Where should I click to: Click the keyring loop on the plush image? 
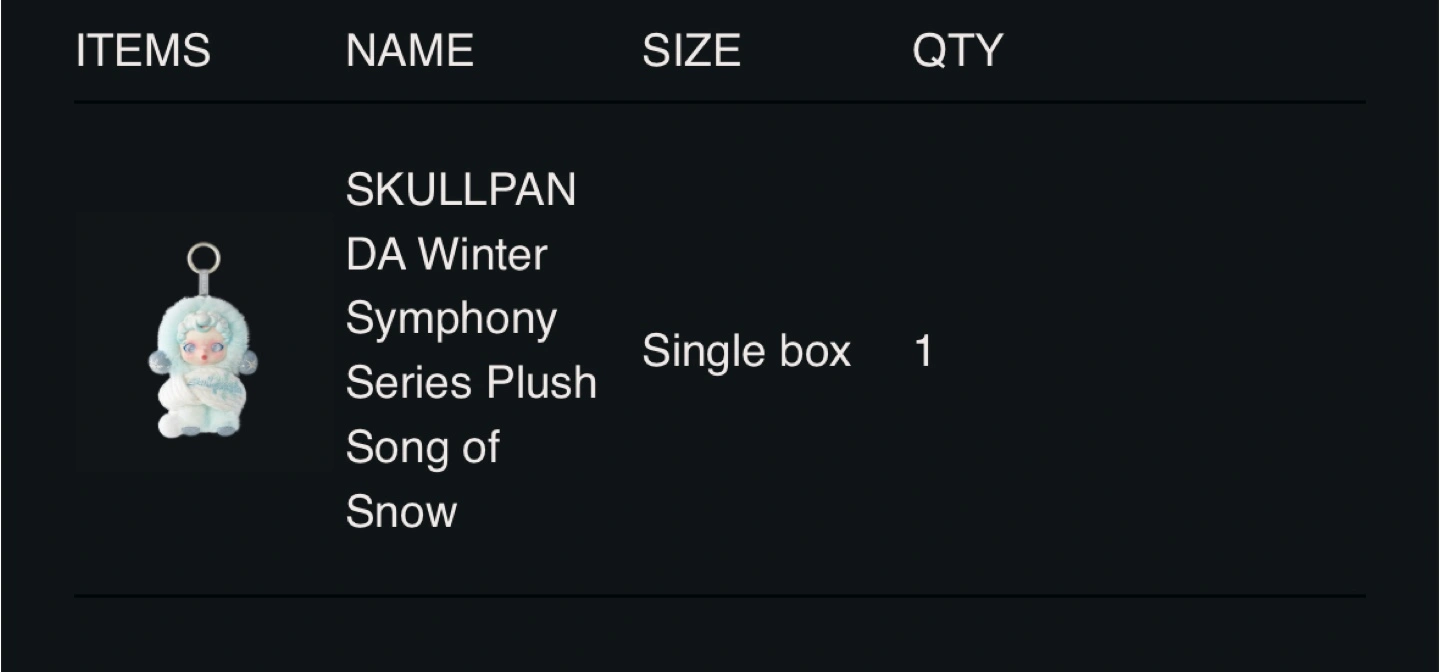click(x=203, y=259)
